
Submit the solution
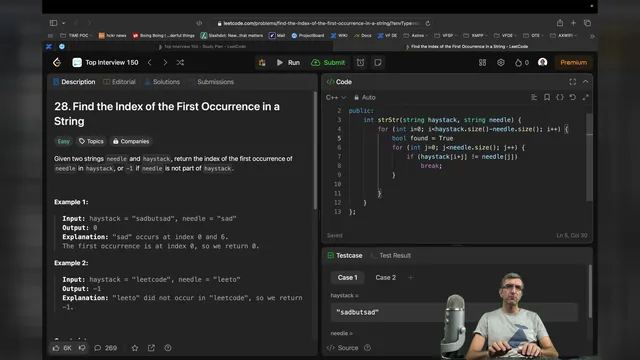tap(328, 62)
